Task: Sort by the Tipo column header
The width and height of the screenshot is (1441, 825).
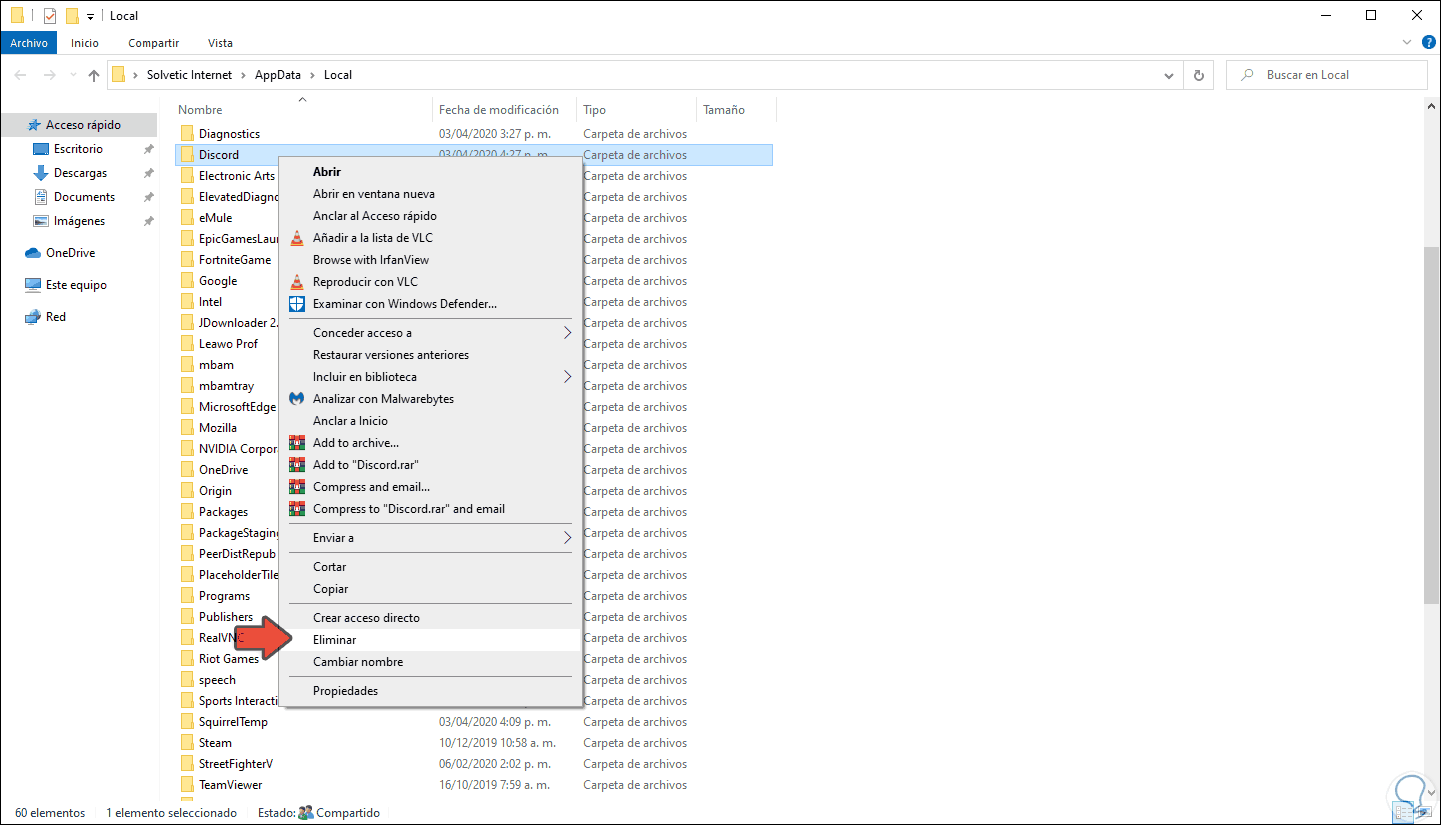Action: (x=636, y=110)
